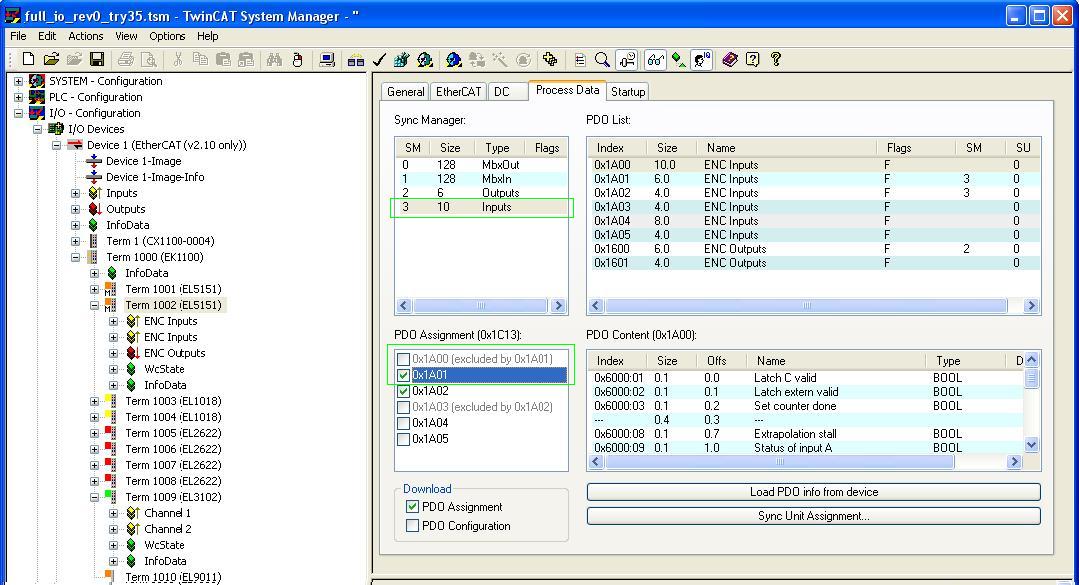
Task: Select Term 1001 (EL5151) in the tree
Action: (173, 289)
